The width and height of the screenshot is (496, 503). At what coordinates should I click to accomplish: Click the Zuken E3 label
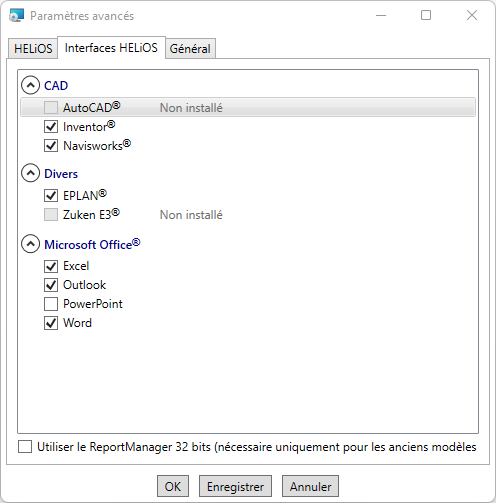(91, 214)
